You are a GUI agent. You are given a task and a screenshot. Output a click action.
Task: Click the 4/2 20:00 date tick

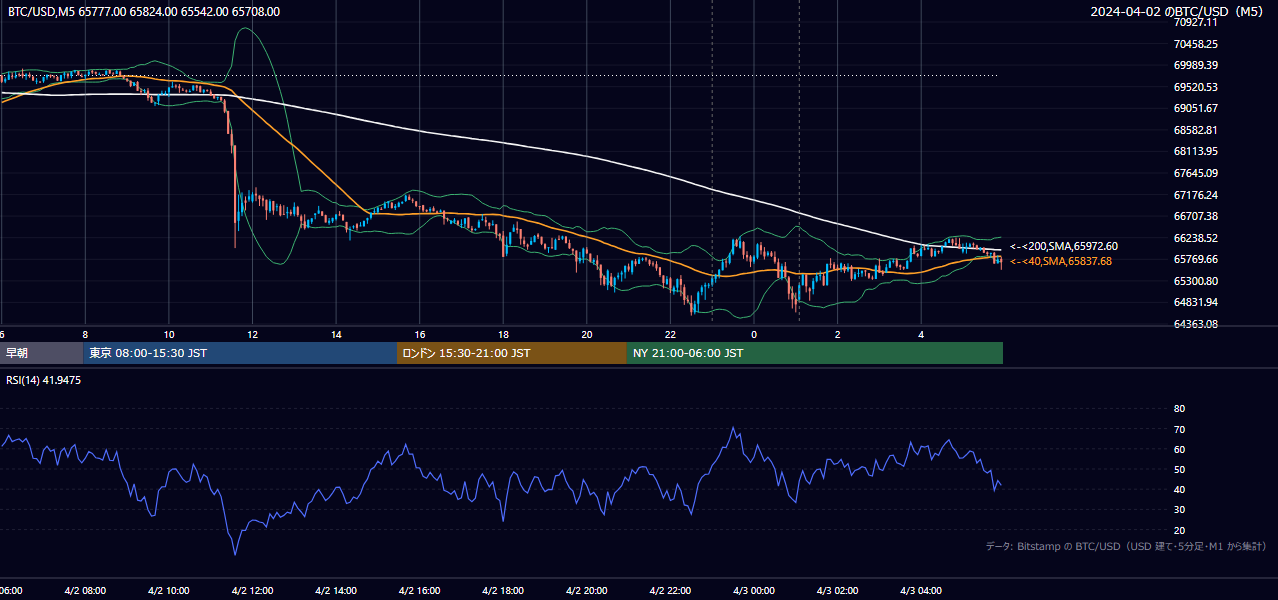click(586, 591)
